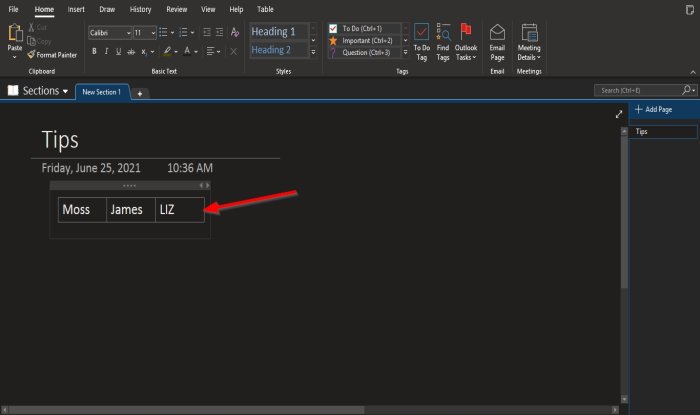This screenshot has height=415, width=700.
Task: Toggle bold formatting
Action: (x=94, y=51)
